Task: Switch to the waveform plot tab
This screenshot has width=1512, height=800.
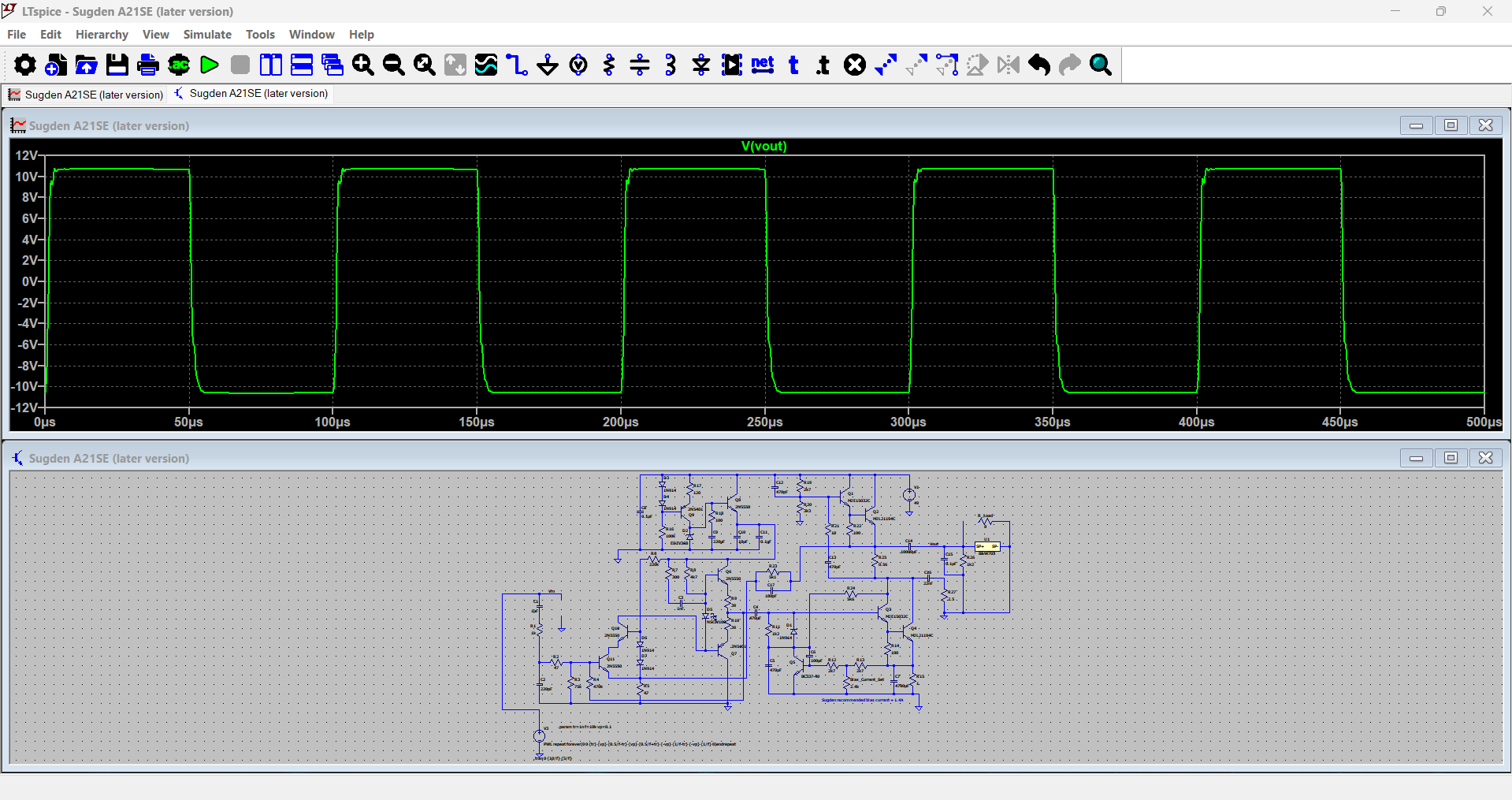Action: [85, 95]
